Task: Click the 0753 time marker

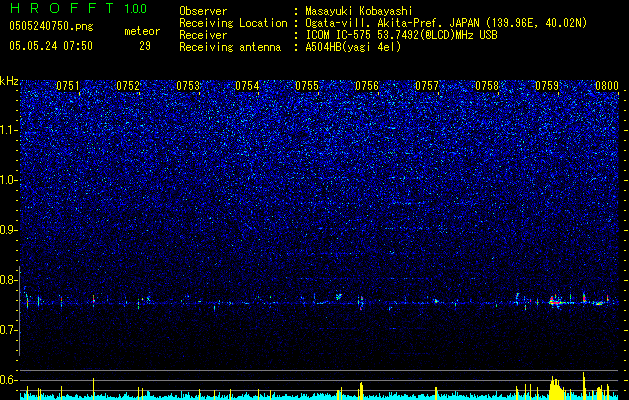Action: (x=188, y=85)
